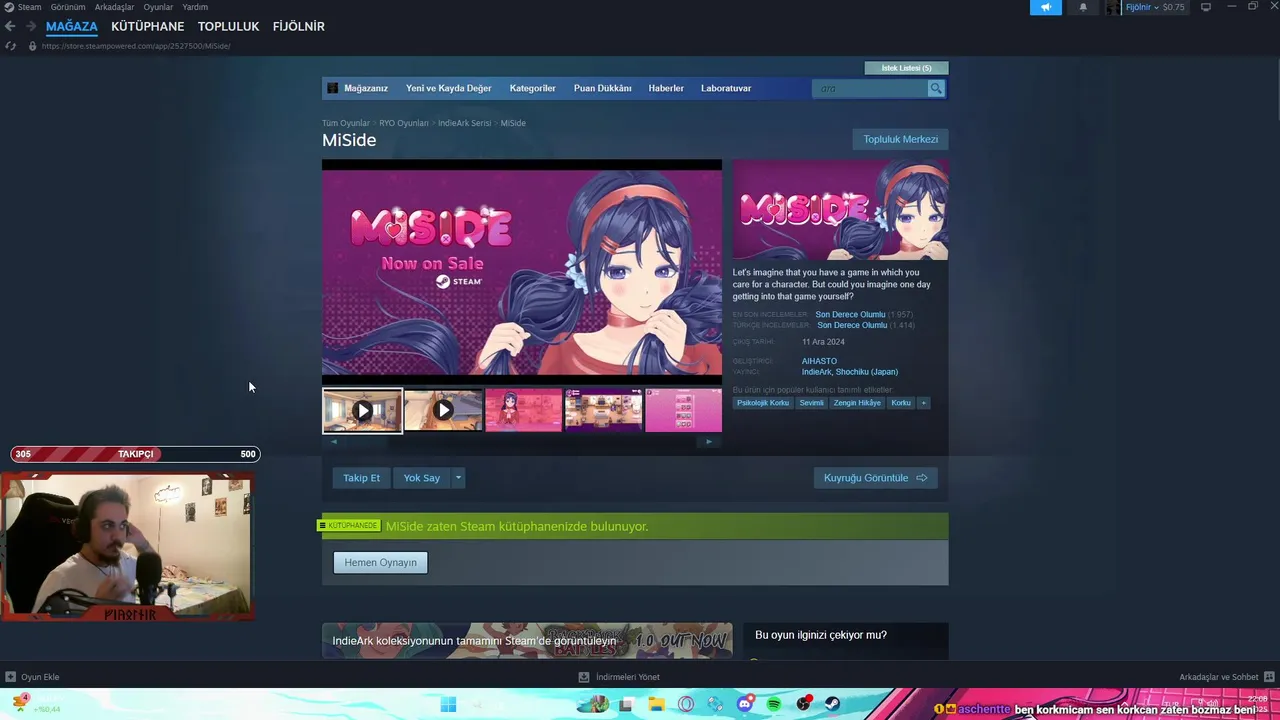Open the Oyunlar menu

click(158, 7)
